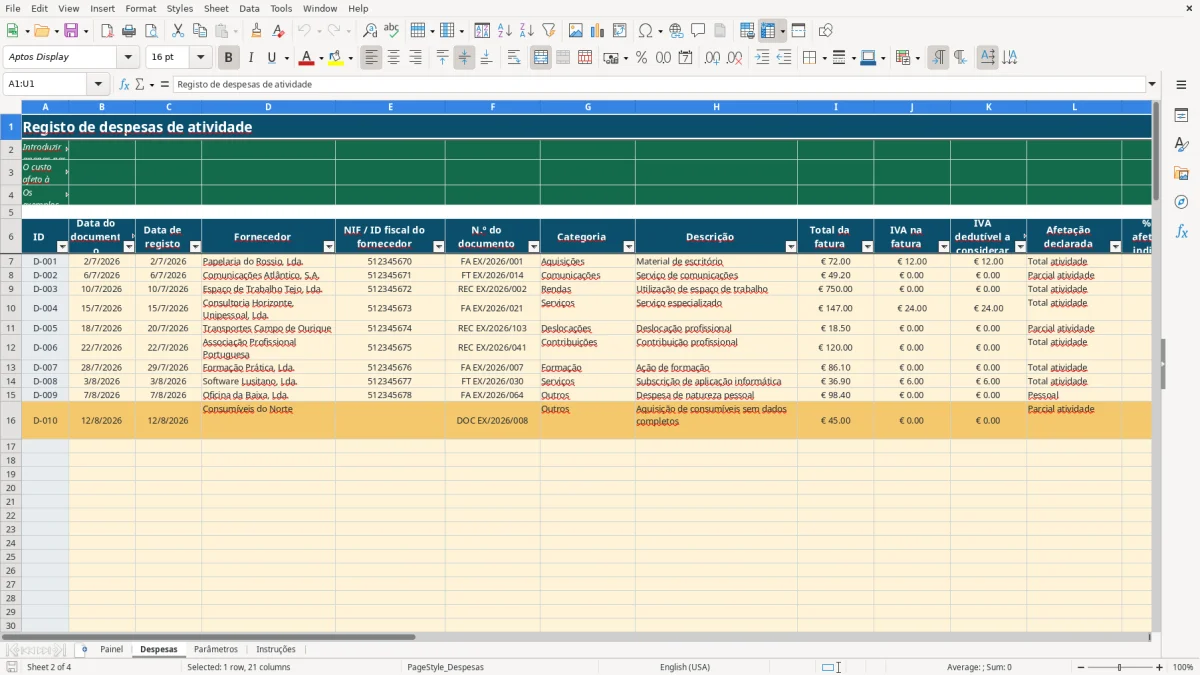Toggle Align Right

tap(415, 58)
